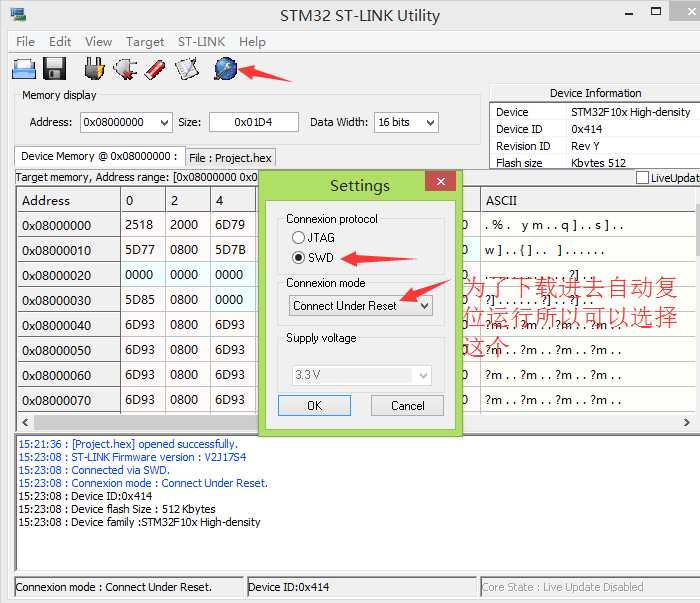Click Device Information value 'Rev Y'
This screenshot has width=700, height=603.
tap(585, 146)
